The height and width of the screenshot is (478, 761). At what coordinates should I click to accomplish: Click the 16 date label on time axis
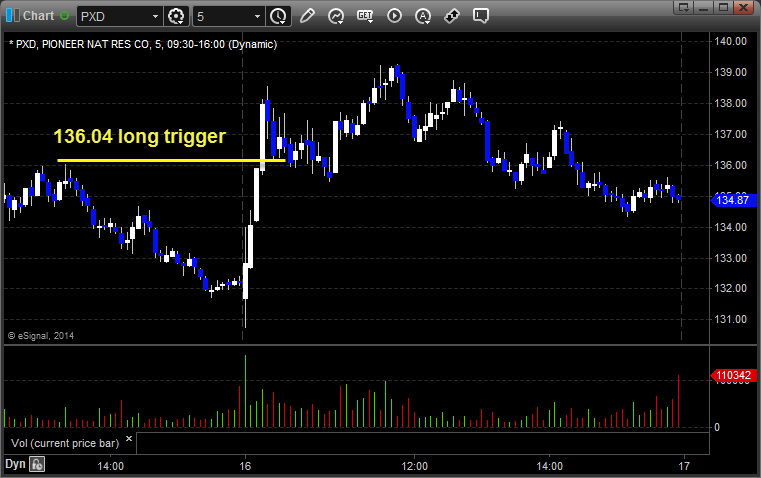(245, 466)
